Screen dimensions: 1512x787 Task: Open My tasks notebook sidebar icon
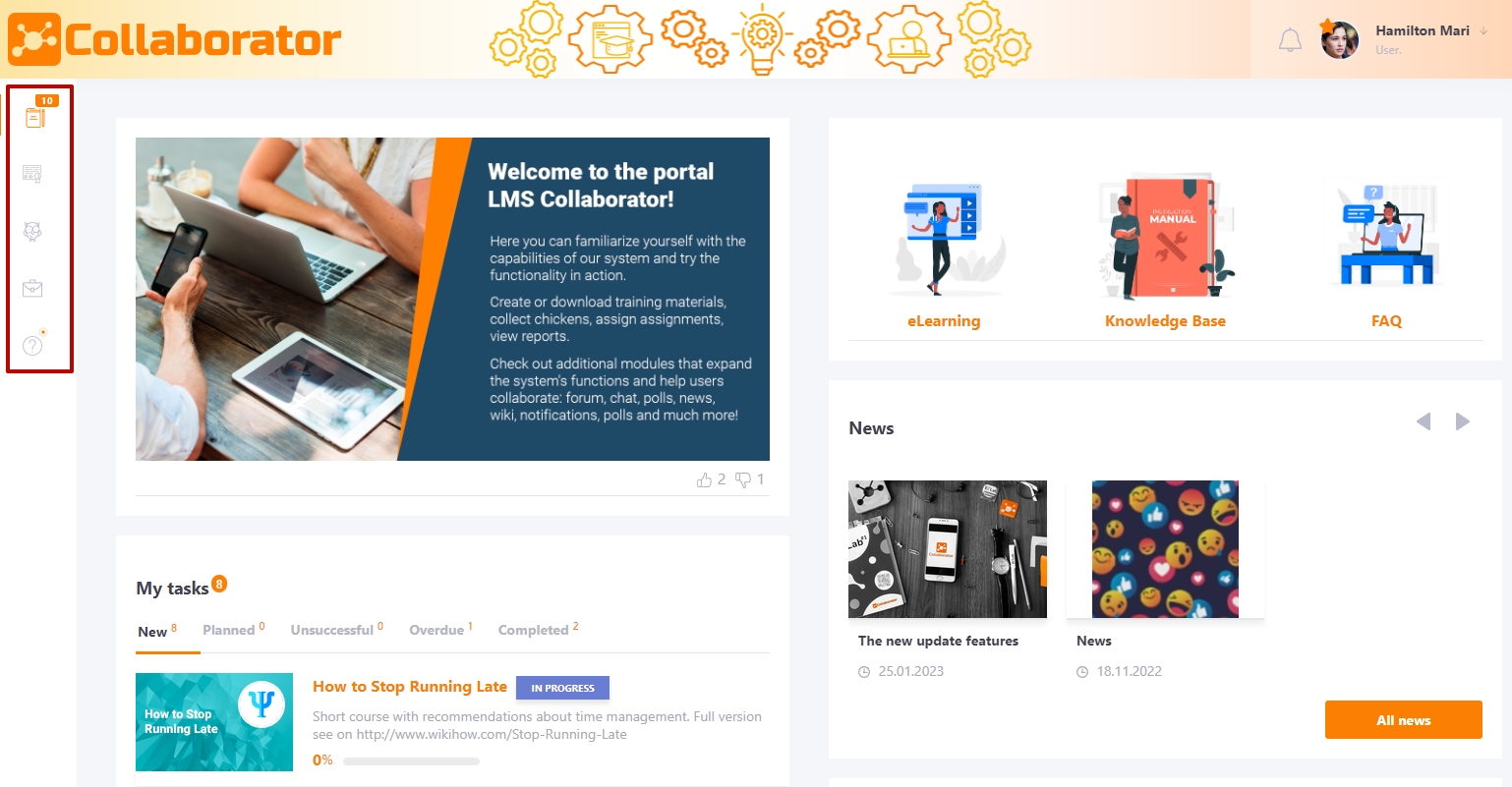pyautogui.click(x=35, y=117)
